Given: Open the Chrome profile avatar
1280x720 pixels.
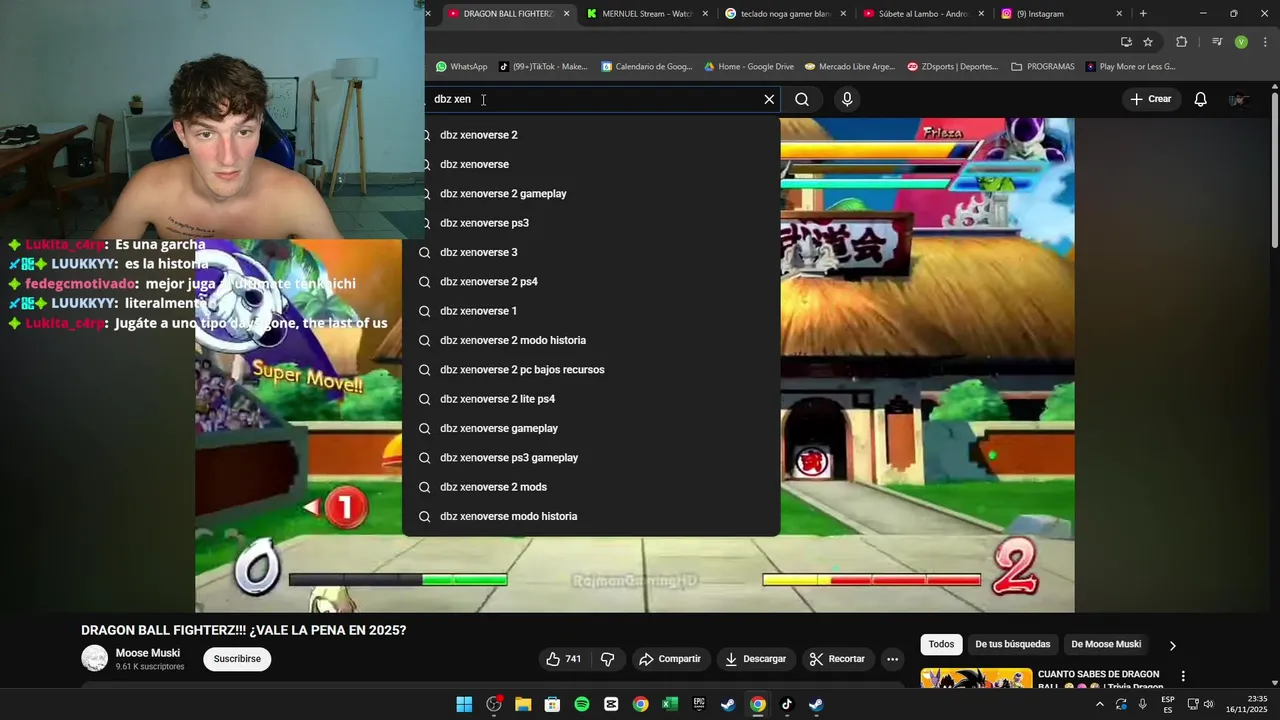Looking at the screenshot, I should 1241,42.
